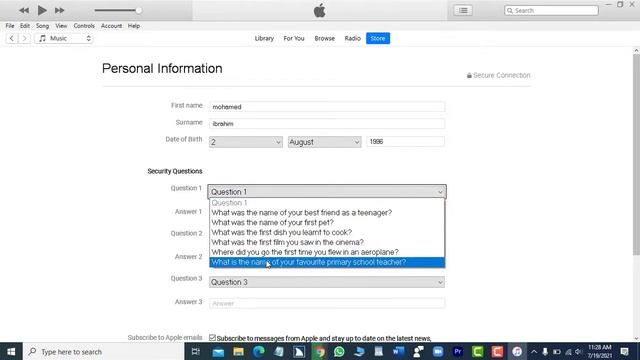The height and width of the screenshot is (360, 640).
Task: Open red Camtasia recorder icon on taskbar
Action: click(497, 351)
